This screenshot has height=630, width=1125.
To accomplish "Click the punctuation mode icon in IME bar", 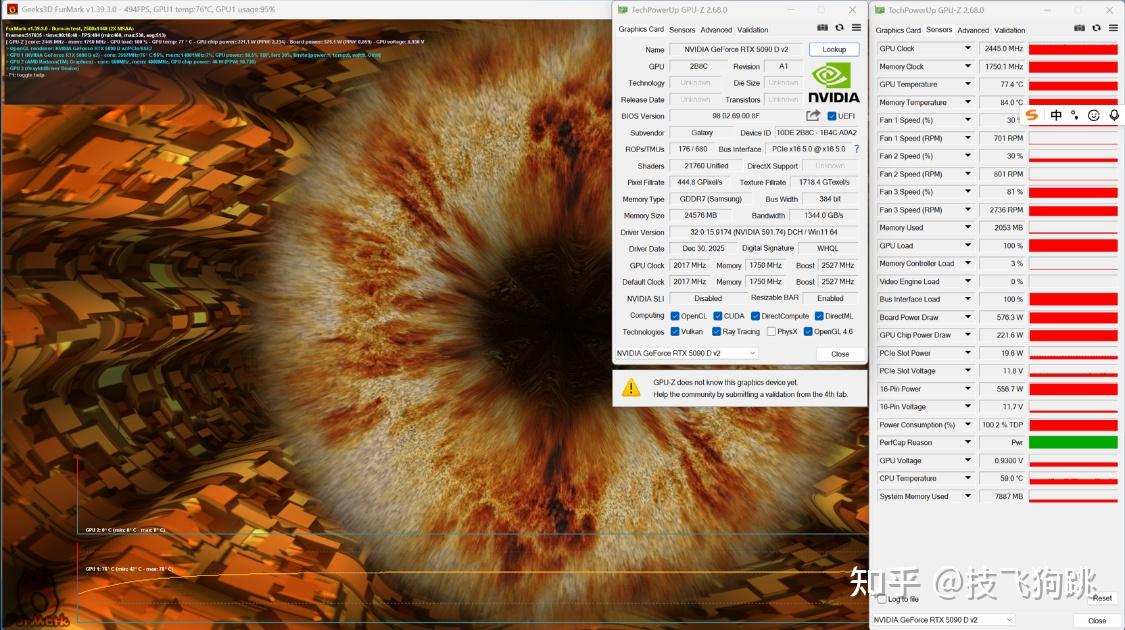I will pyautogui.click(x=1075, y=115).
